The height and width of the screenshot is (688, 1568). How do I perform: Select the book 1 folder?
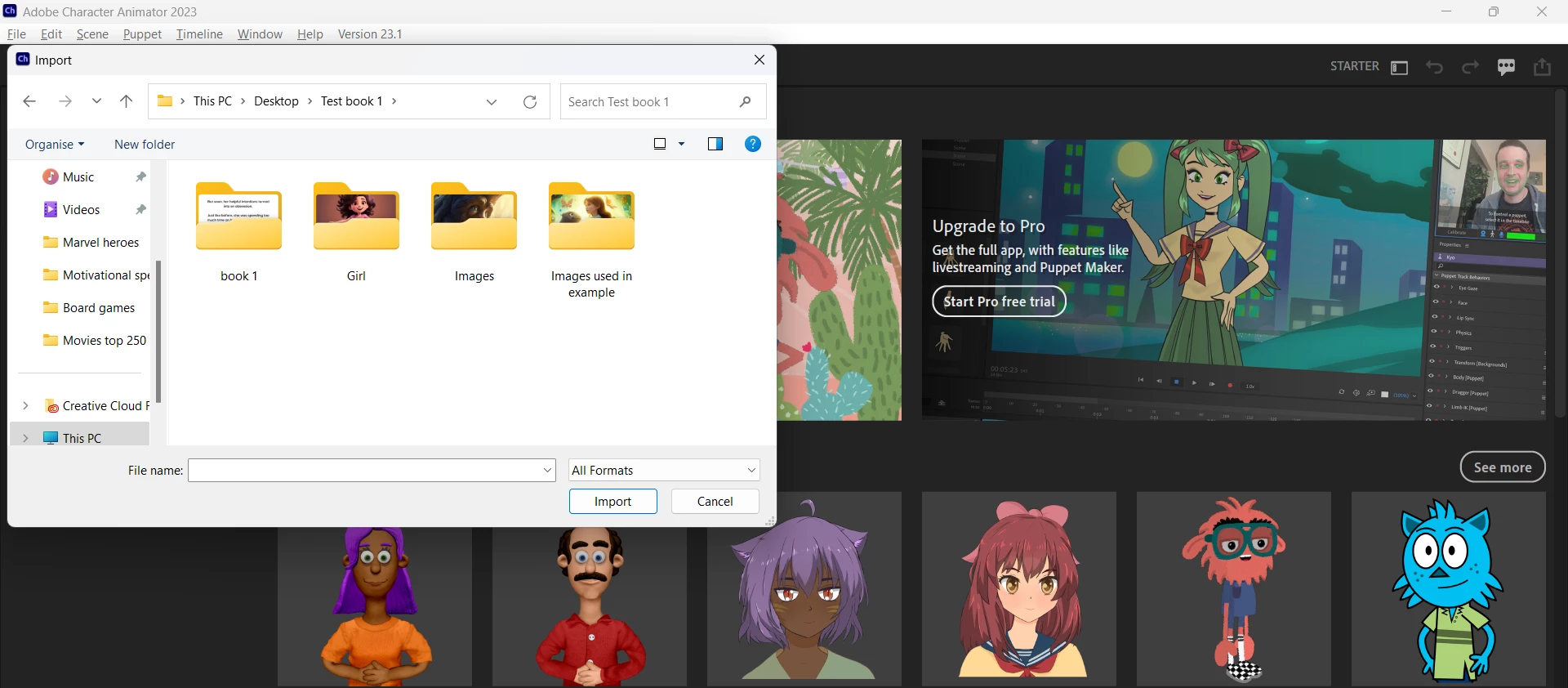[238, 232]
